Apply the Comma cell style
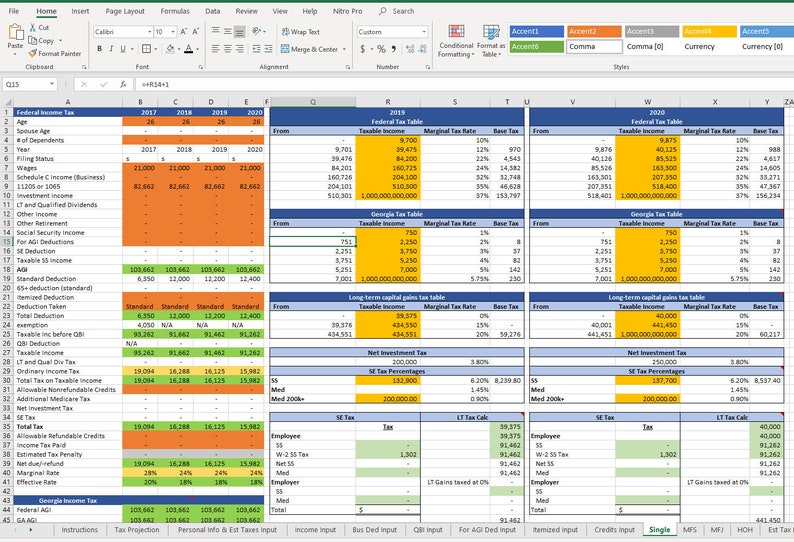794x542 pixels. 594,47
